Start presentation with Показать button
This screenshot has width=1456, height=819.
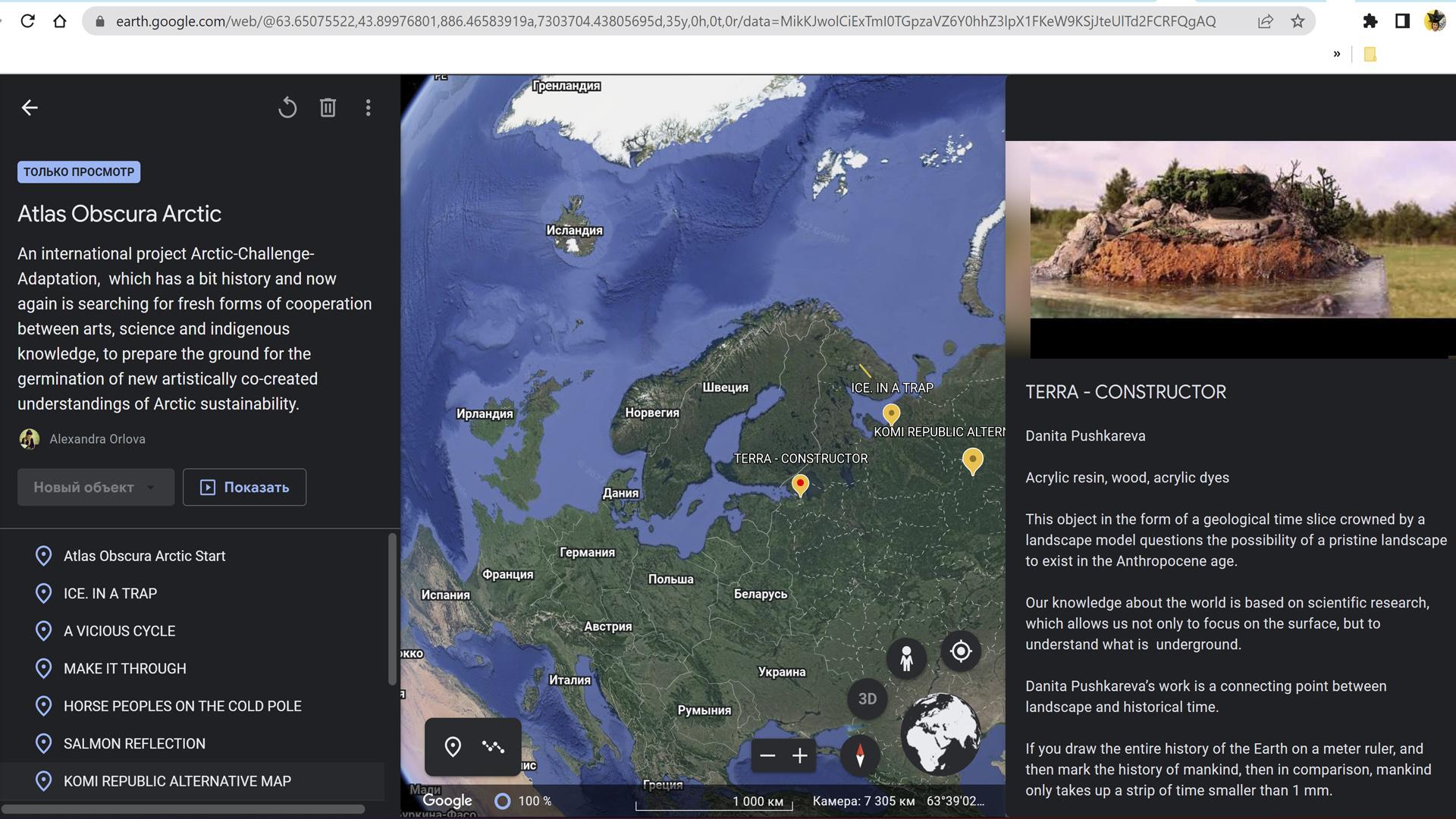pos(244,487)
